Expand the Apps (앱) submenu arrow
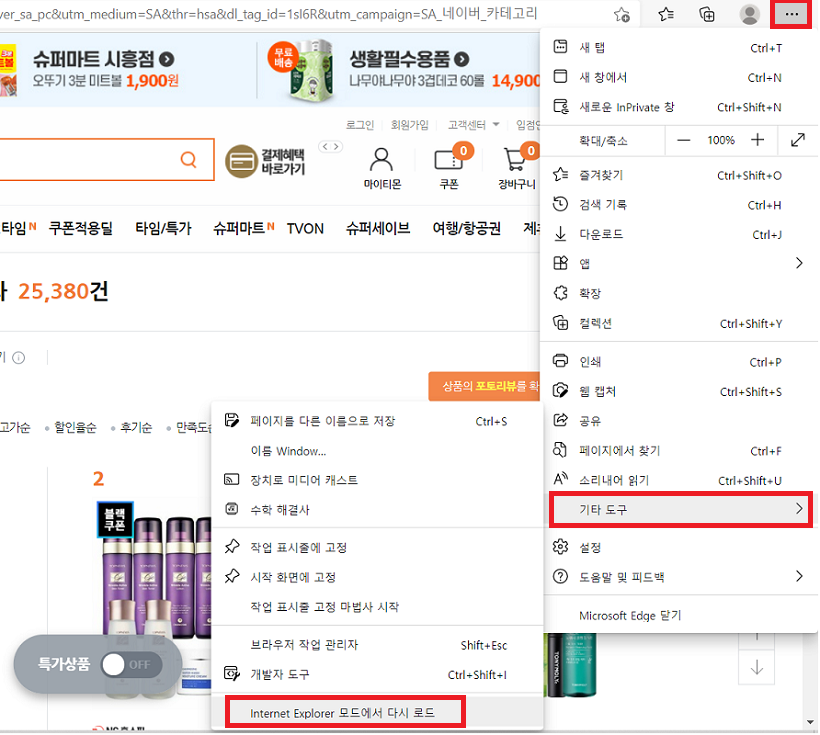820x735 pixels. 798,263
